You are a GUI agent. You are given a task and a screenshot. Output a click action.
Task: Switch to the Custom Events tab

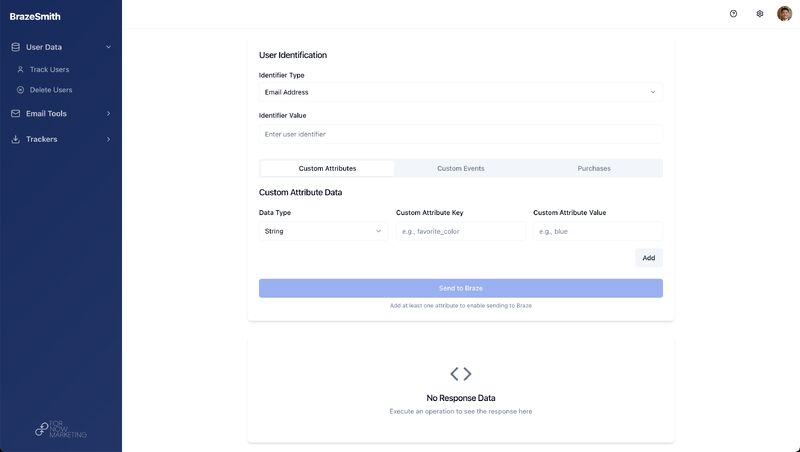(460, 168)
